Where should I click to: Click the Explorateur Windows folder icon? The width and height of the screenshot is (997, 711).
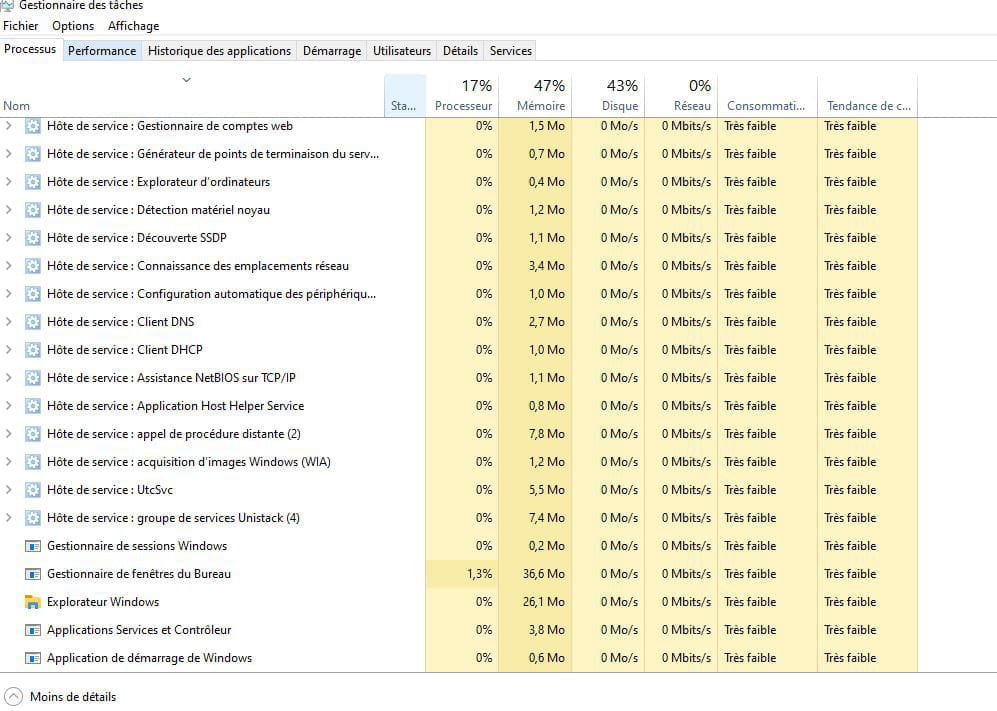32,602
